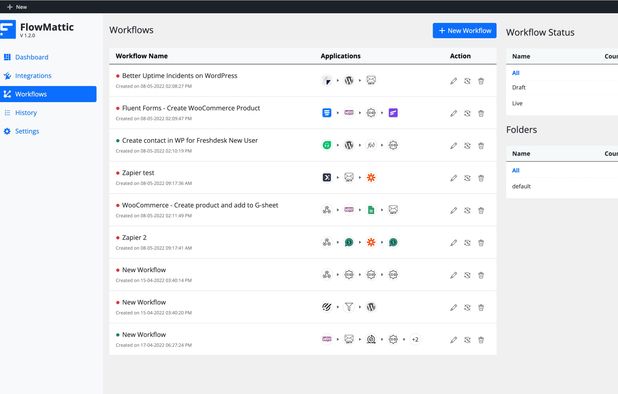
Task: Click the Applications column header
Action: coord(341,56)
